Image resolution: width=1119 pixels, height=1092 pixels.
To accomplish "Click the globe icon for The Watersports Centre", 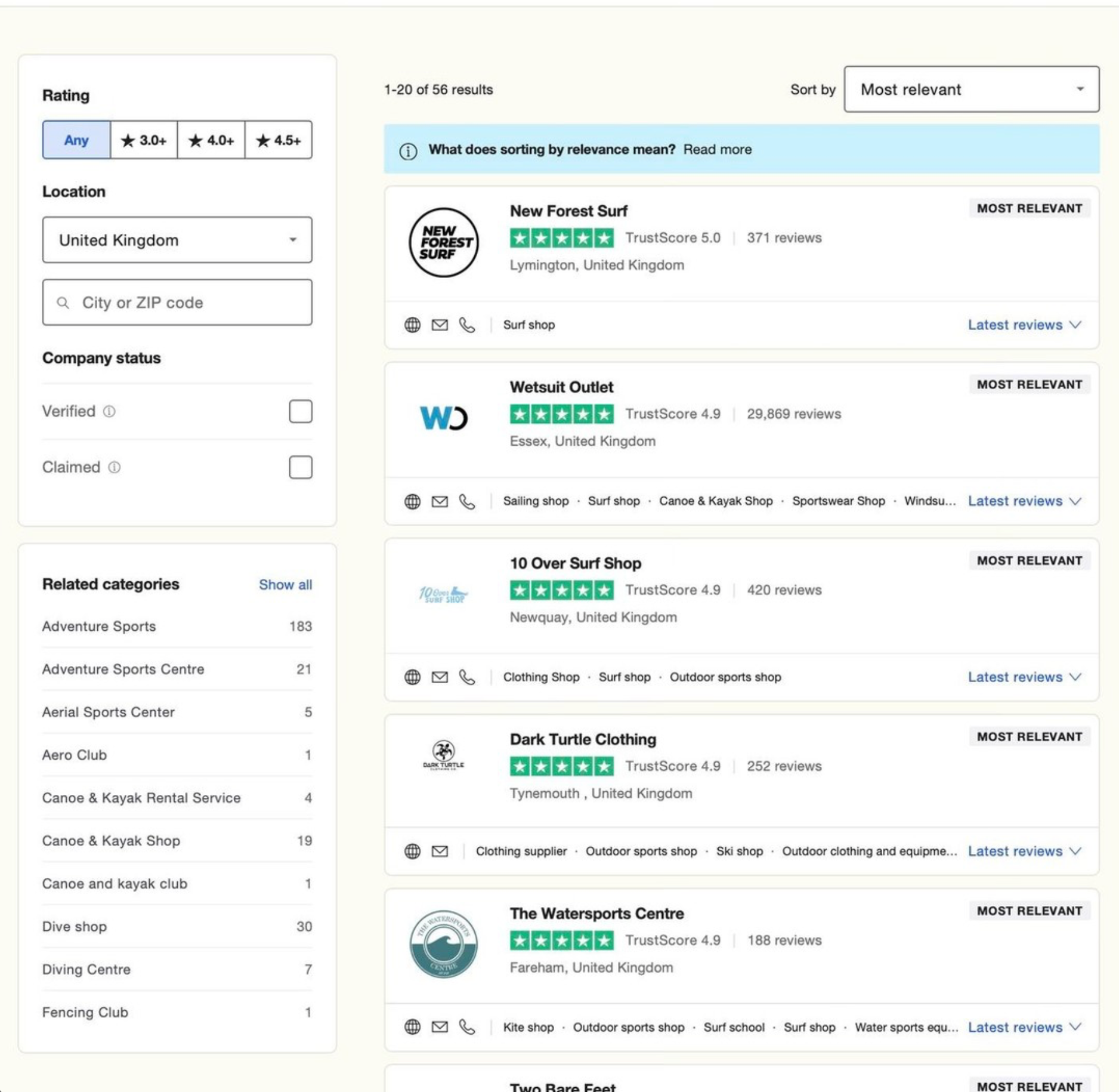I will [412, 1026].
